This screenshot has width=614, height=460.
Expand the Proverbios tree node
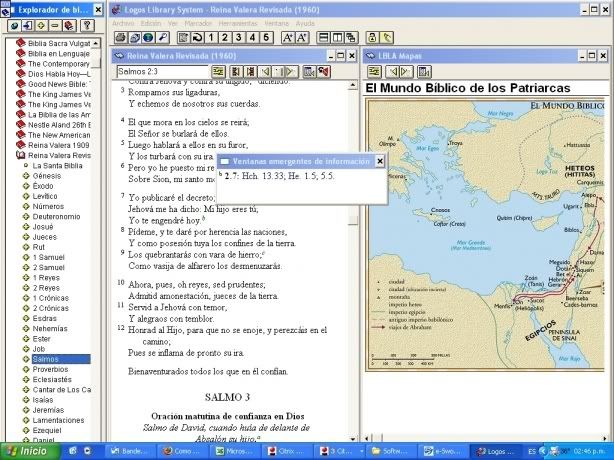click(26, 369)
